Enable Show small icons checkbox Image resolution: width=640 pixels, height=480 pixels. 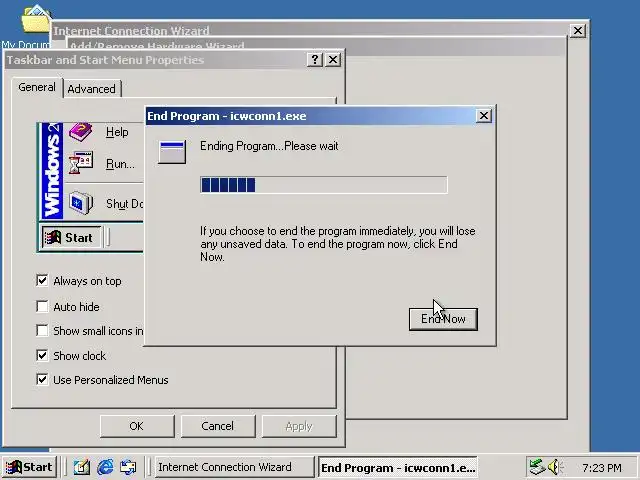point(42,330)
